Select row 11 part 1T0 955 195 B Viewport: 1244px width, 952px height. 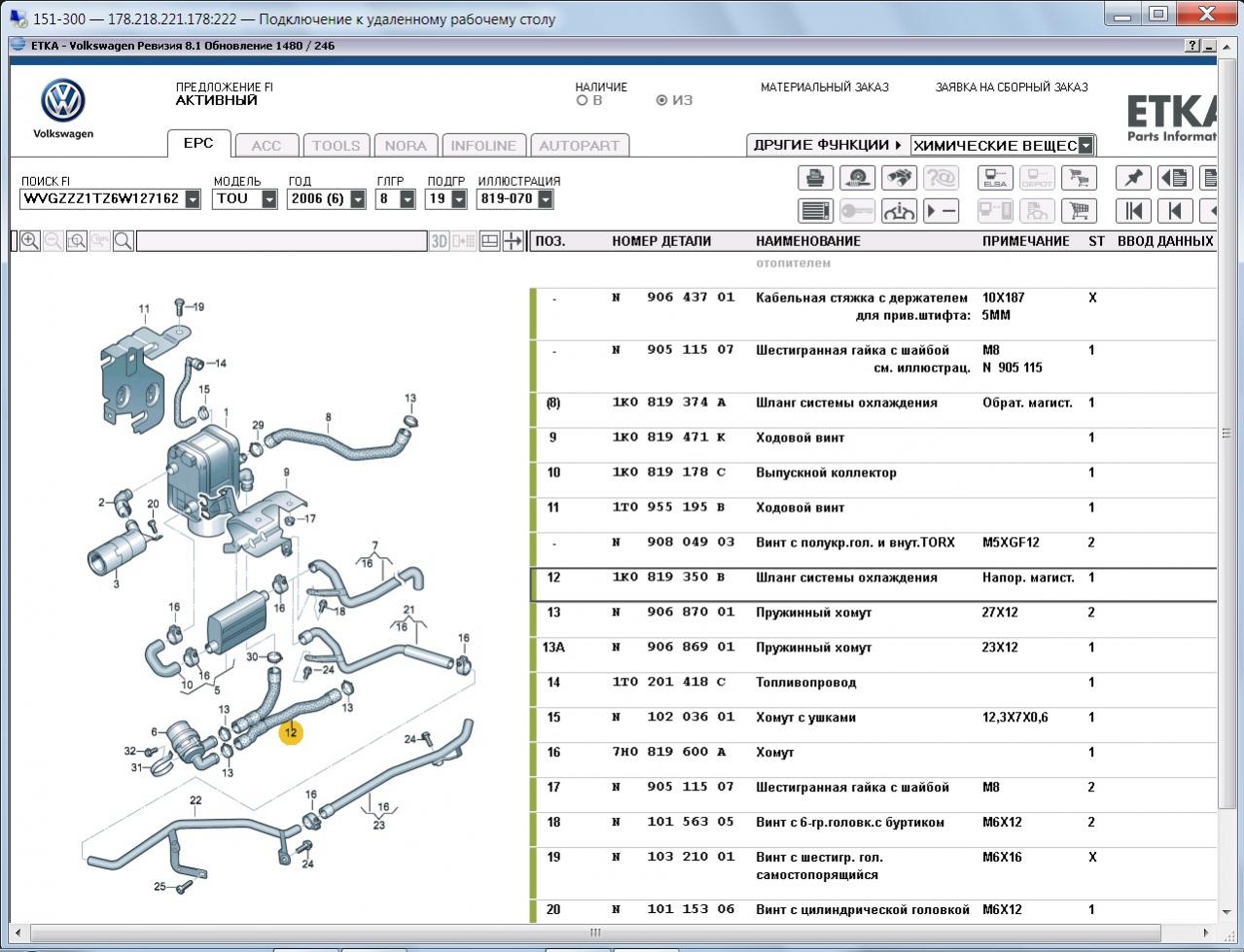click(x=873, y=515)
